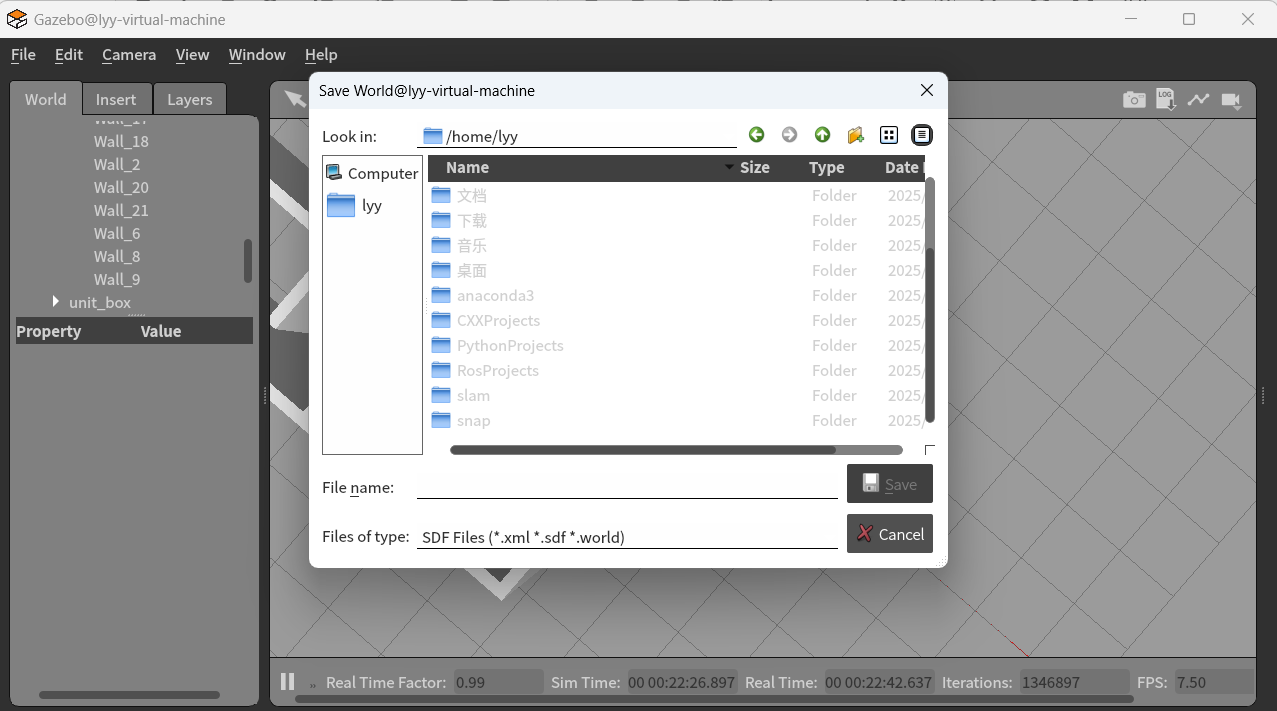Screen dimensions: 1277x711
Task: Click the Sim Time value
Action: point(681,682)
